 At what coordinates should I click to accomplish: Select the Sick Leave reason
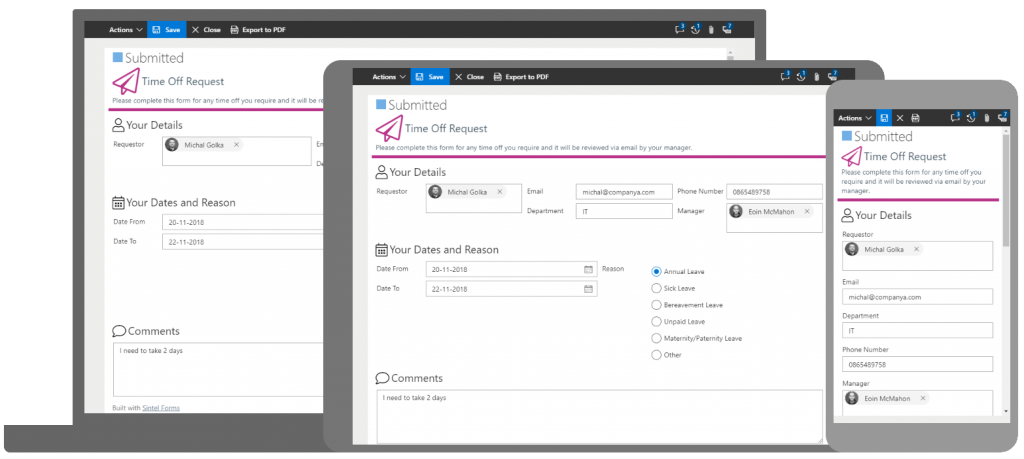pos(656,288)
